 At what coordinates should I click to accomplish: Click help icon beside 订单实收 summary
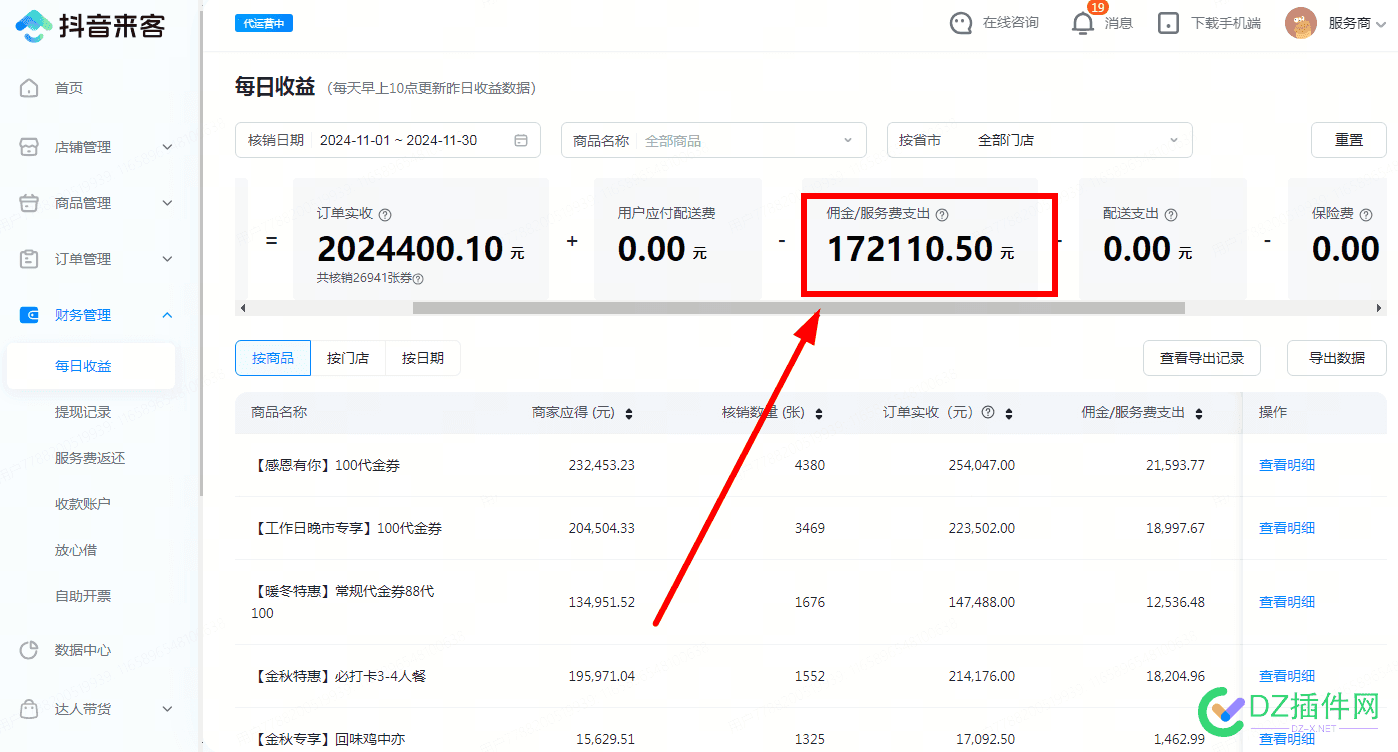click(x=385, y=214)
